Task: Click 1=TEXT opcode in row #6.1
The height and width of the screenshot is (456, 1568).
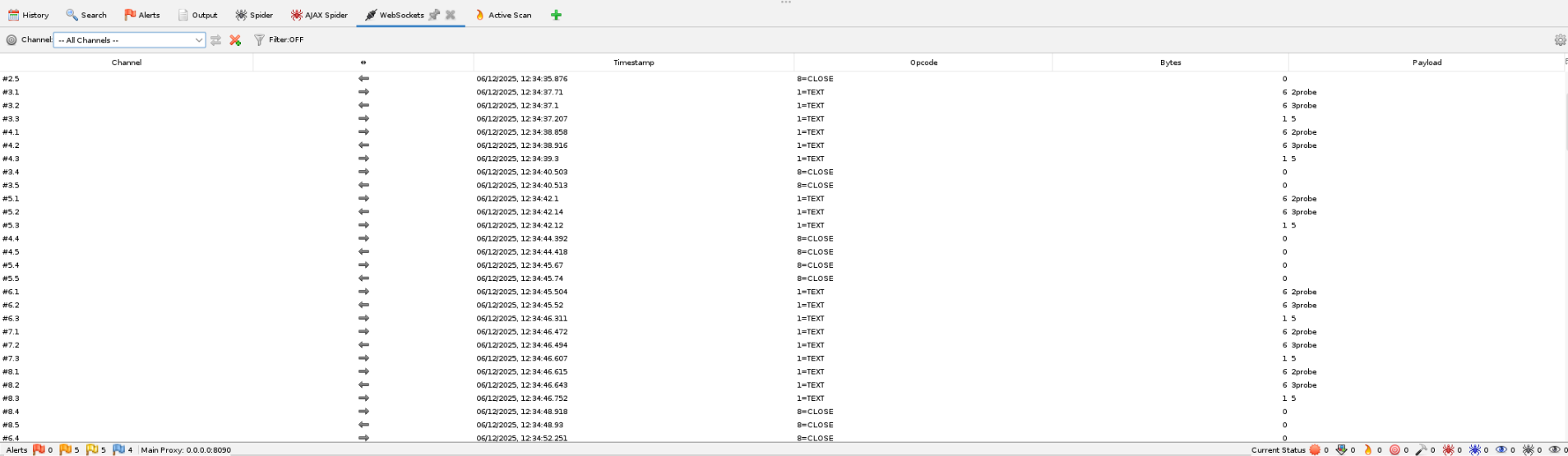Action: 810,292
